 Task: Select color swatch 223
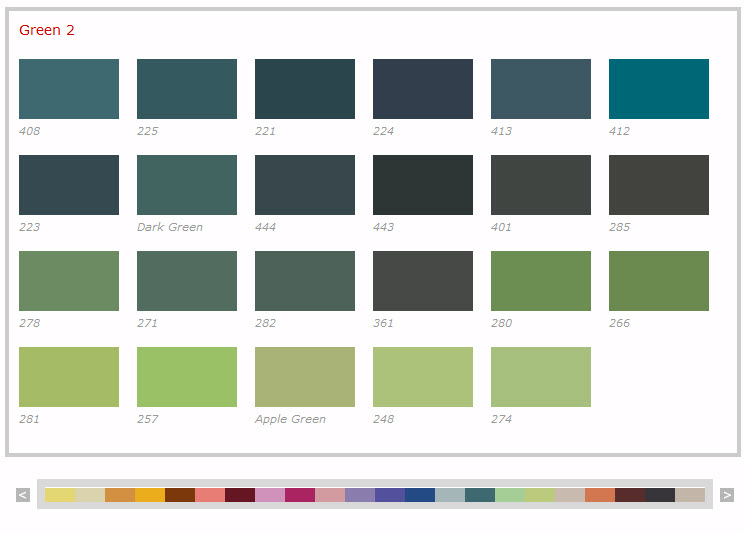tap(69, 185)
